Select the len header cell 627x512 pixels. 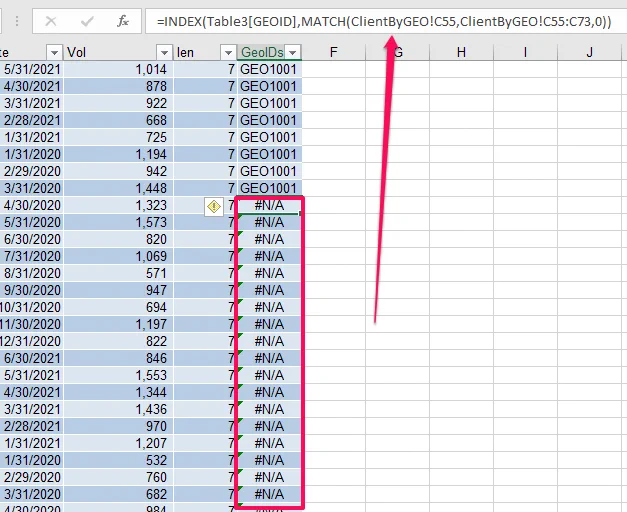click(205, 52)
